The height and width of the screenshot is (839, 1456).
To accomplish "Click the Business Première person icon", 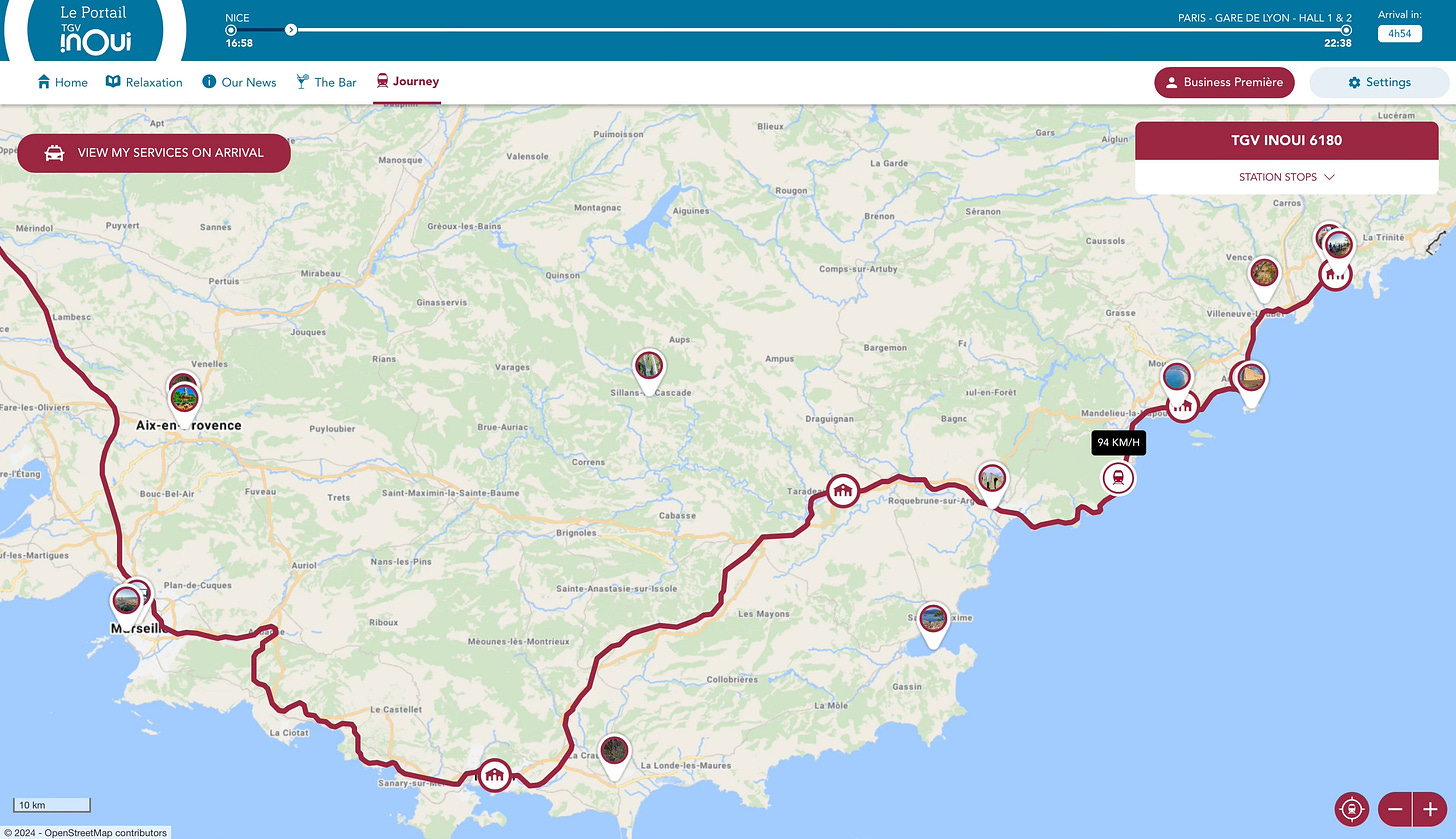I will point(1172,82).
